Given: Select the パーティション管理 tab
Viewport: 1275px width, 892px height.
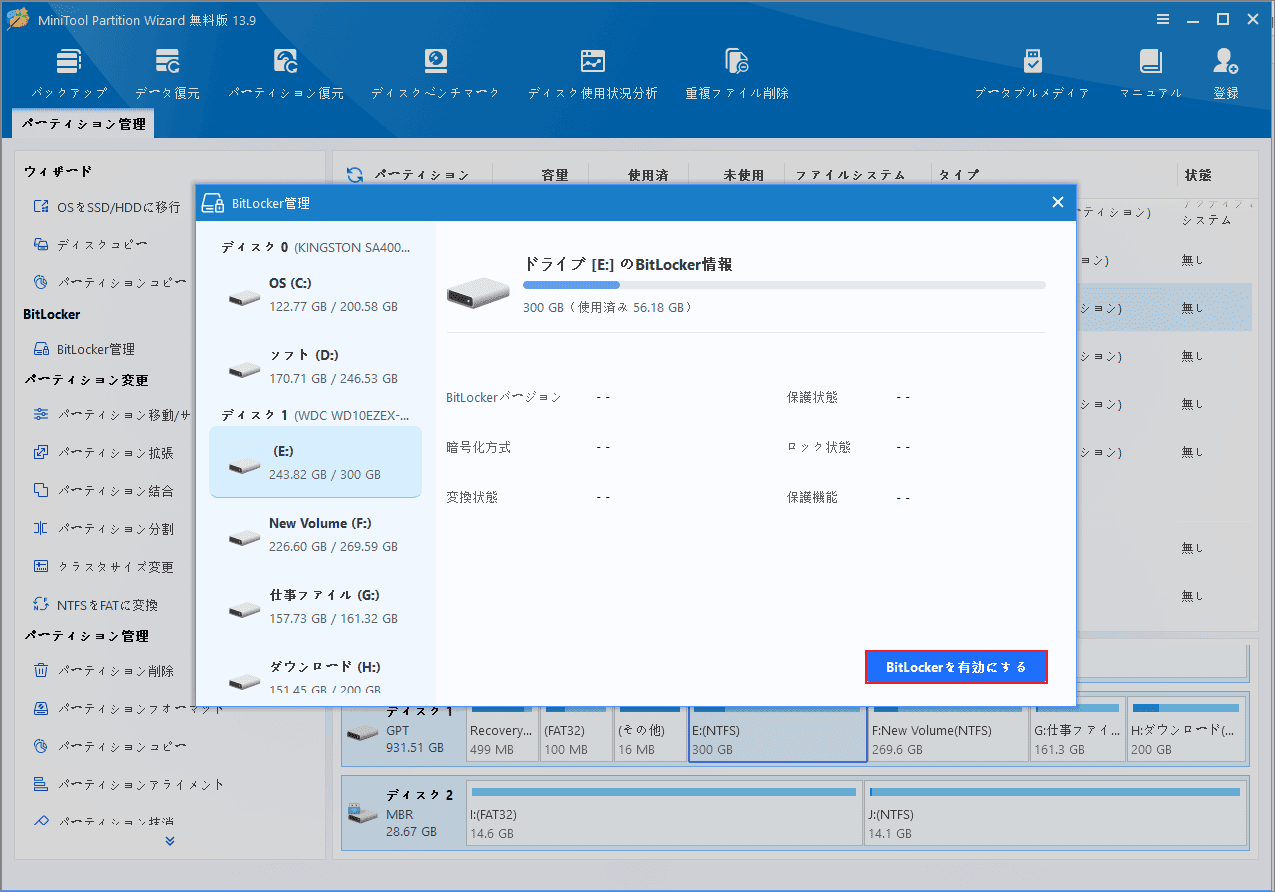Looking at the screenshot, I should click(84, 124).
